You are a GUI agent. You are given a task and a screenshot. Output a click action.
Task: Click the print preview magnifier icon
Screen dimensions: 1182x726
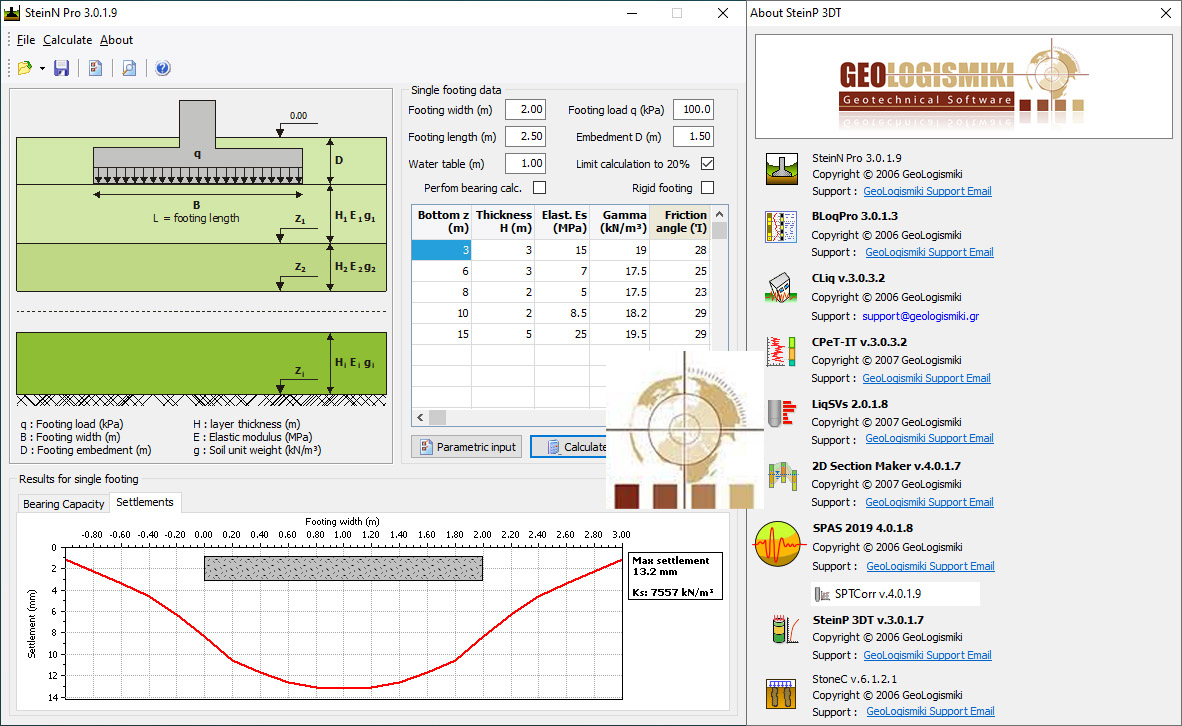pos(129,68)
